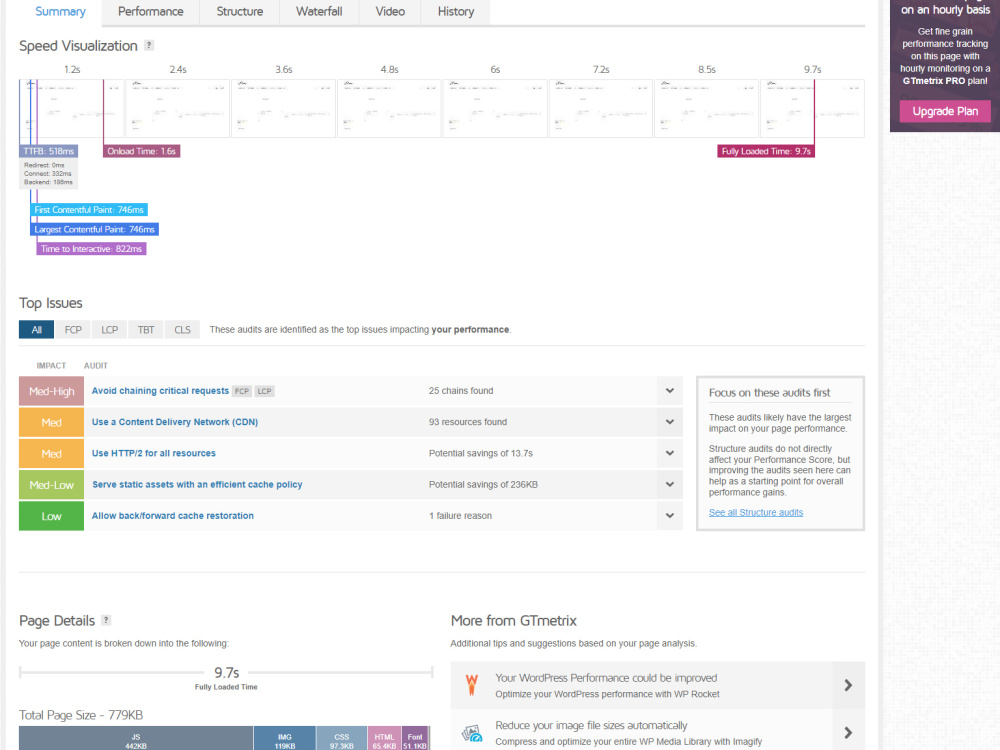Open the History tab

[x=455, y=11]
